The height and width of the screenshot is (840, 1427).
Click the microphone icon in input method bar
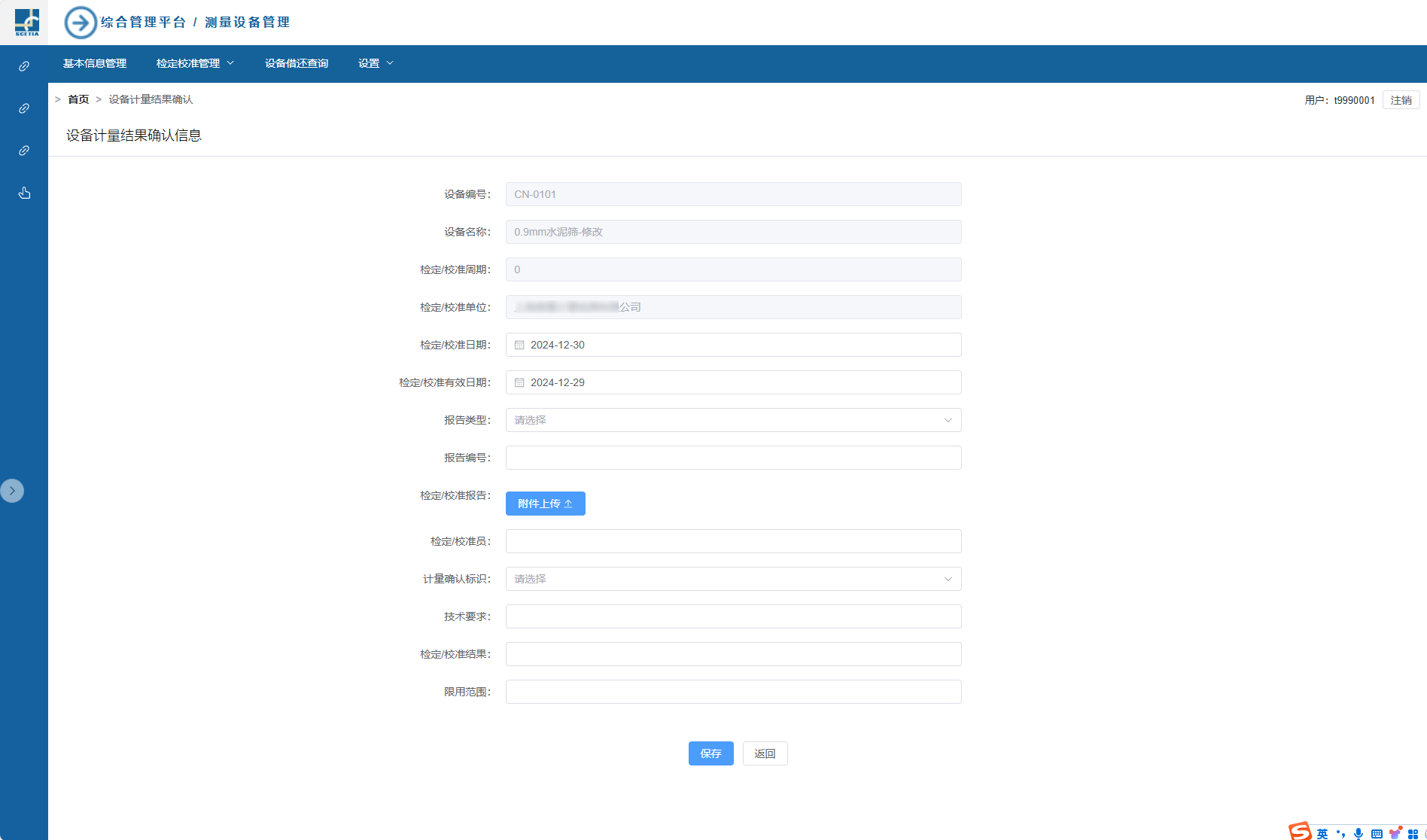(x=1359, y=833)
